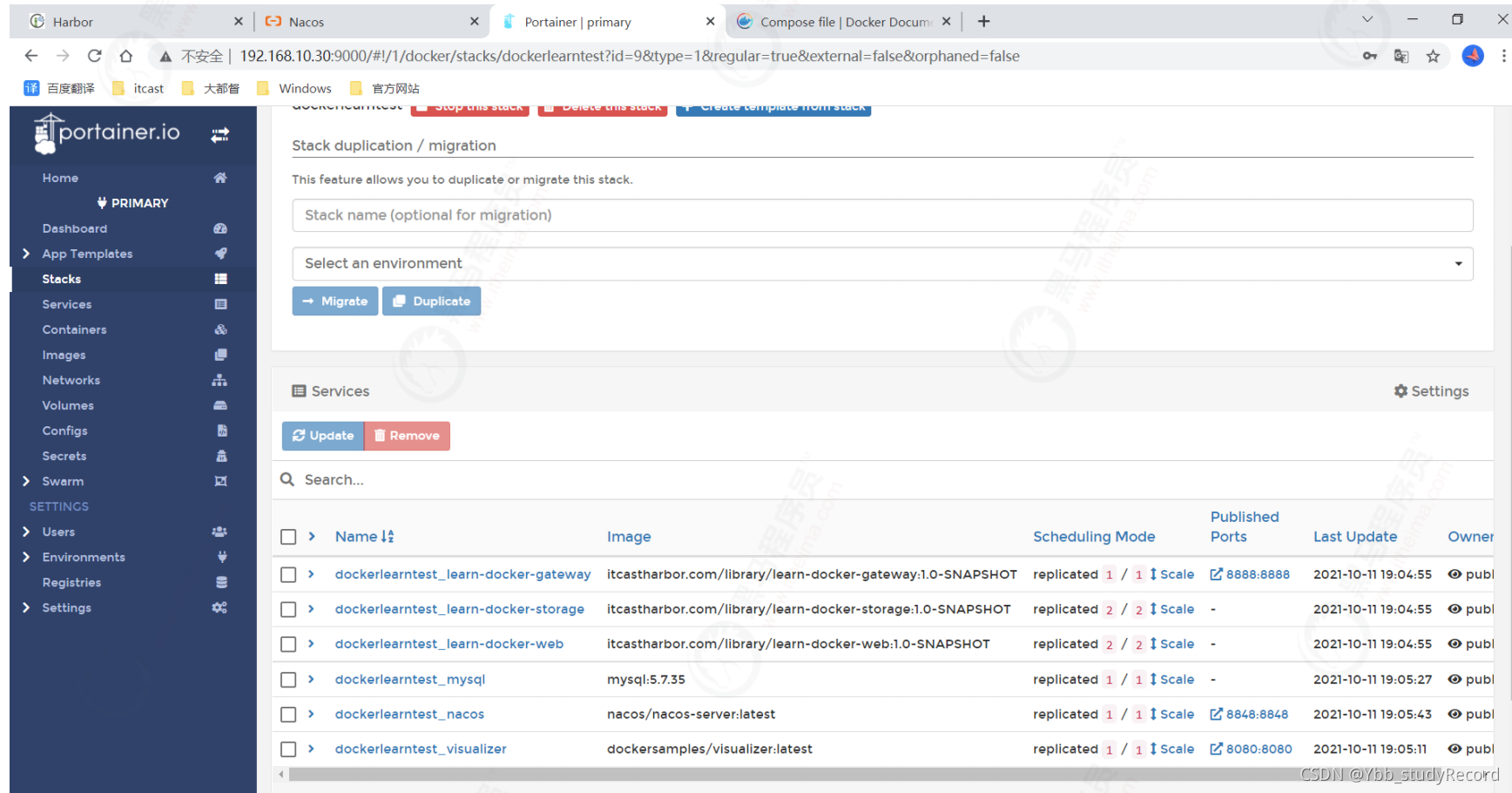Screen dimensions: 1512x793
Task: Check the learn-docker-web service checkbox
Action: 288,645
